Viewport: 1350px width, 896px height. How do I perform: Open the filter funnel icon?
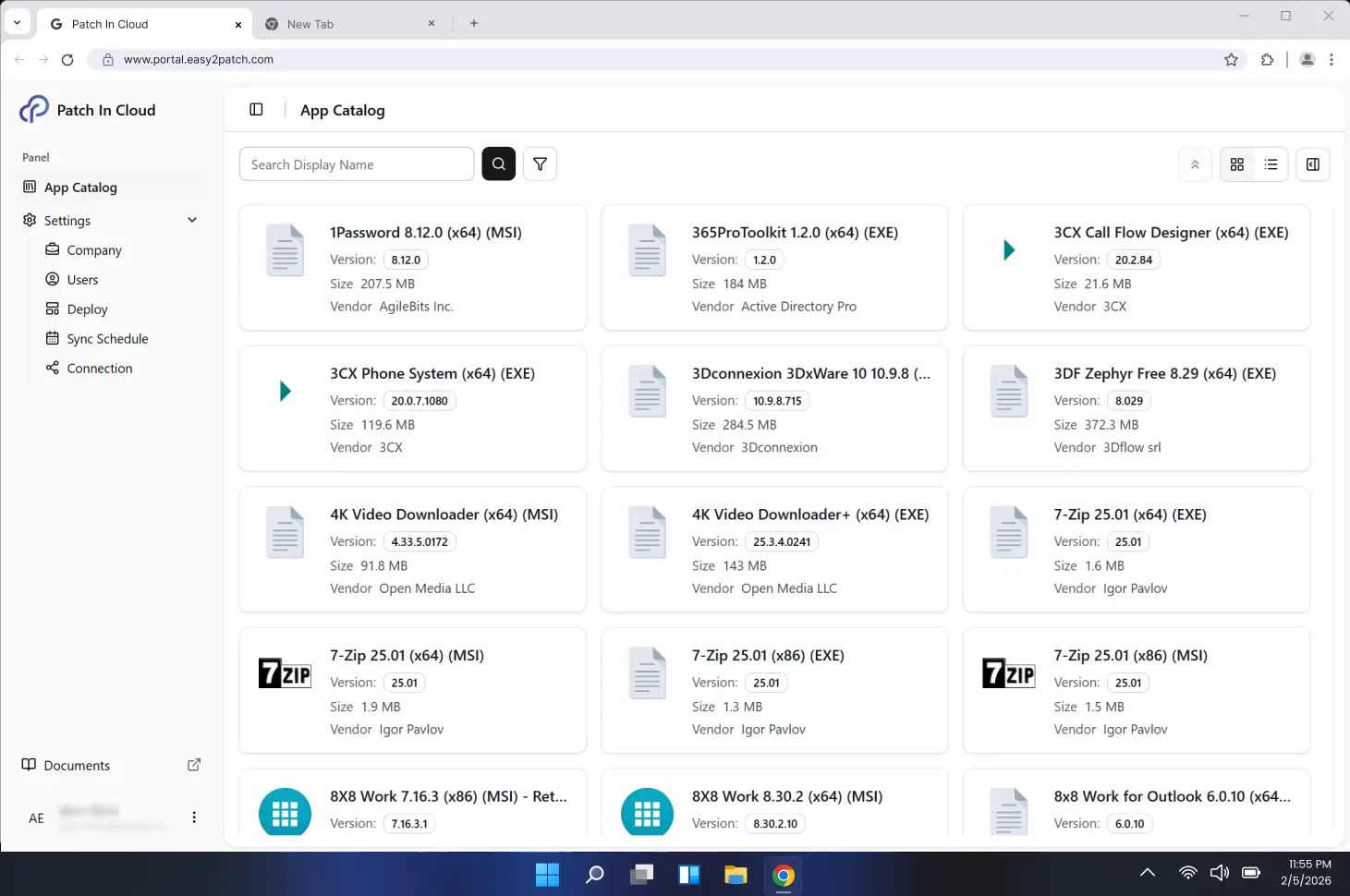(540, 164)
